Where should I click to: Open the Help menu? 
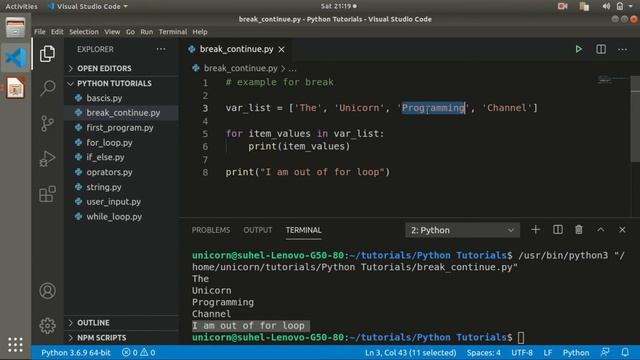pyautogui.click(x=200, y=32)
